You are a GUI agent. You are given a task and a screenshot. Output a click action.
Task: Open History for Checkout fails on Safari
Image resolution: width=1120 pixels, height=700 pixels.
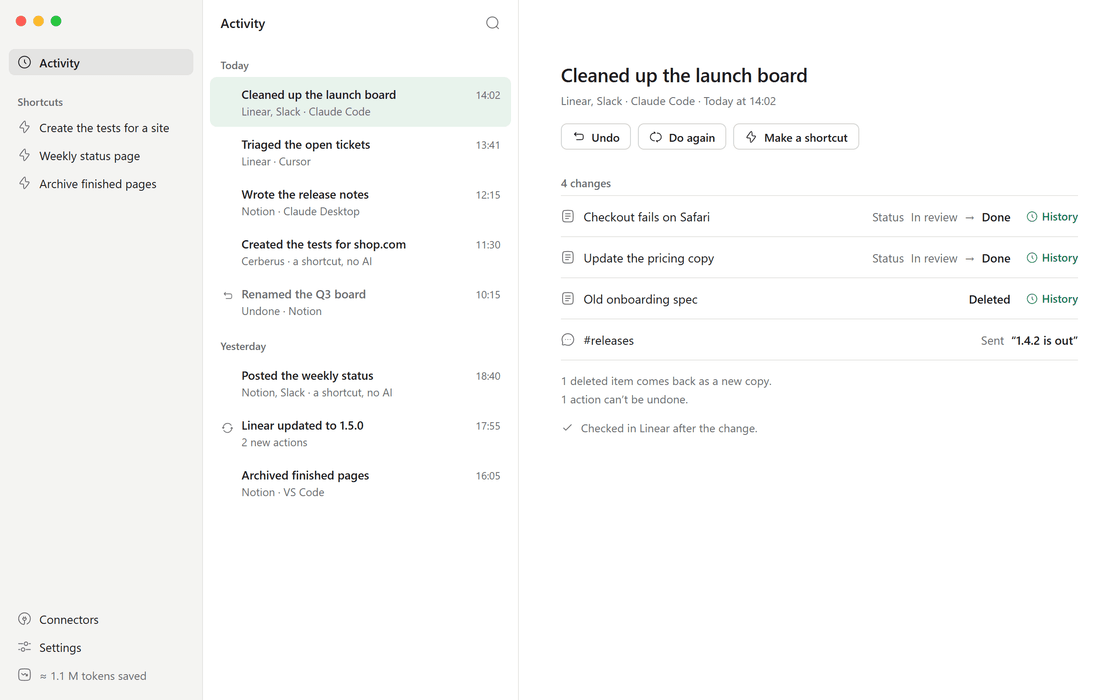pyautogui.click(x=1052, y=216)
